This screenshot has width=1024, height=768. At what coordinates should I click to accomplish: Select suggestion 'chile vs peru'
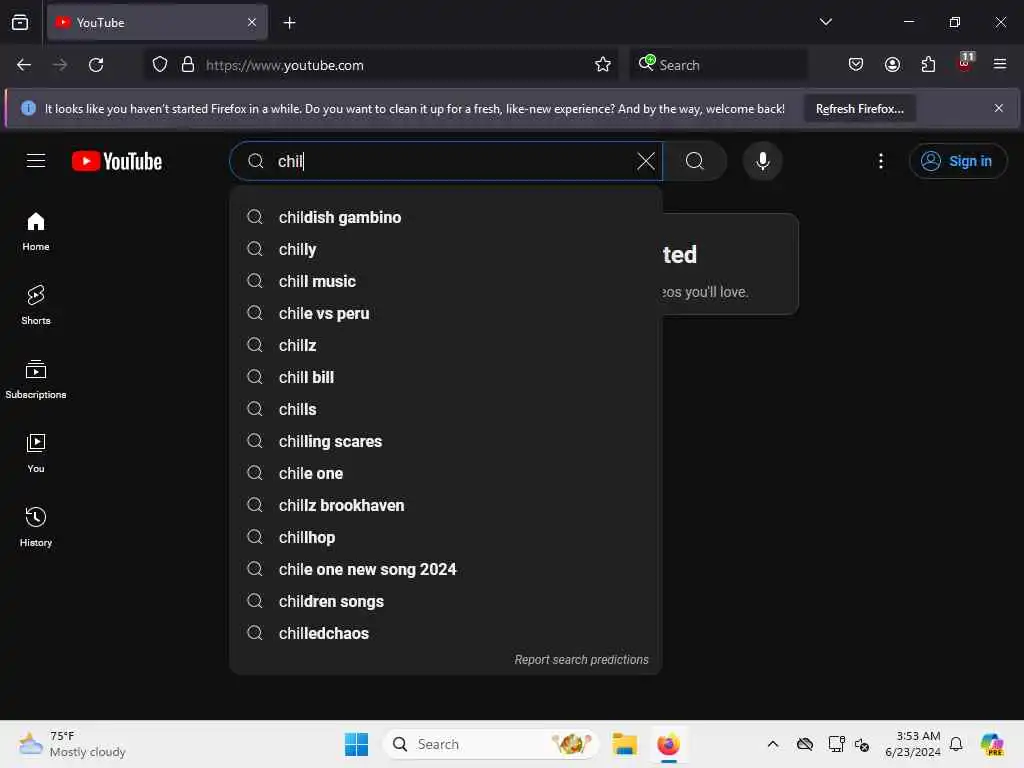tap(446, 313)
